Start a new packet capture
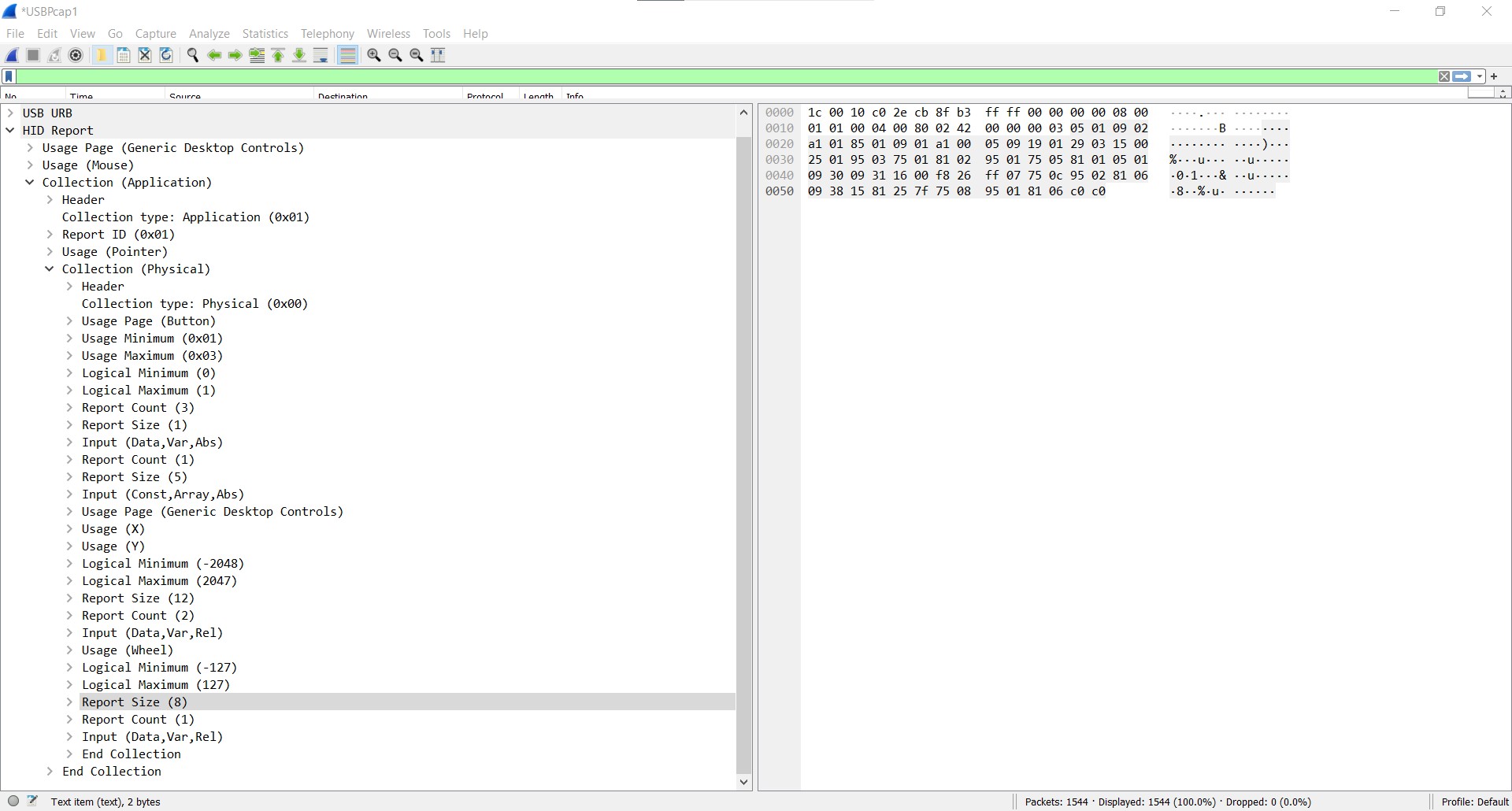 coord(13,55)
